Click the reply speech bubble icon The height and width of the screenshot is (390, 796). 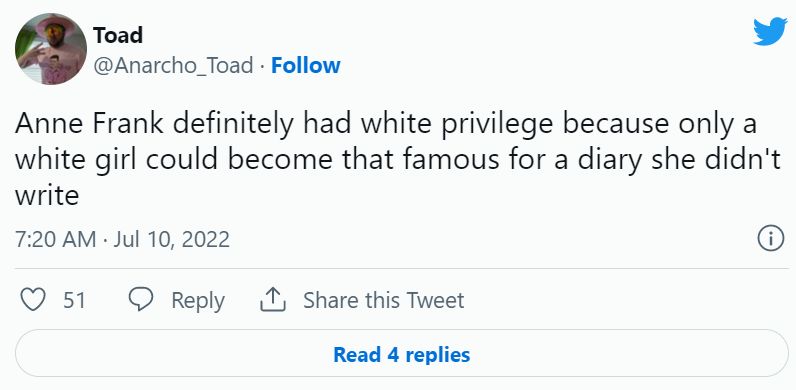(141, 300)
